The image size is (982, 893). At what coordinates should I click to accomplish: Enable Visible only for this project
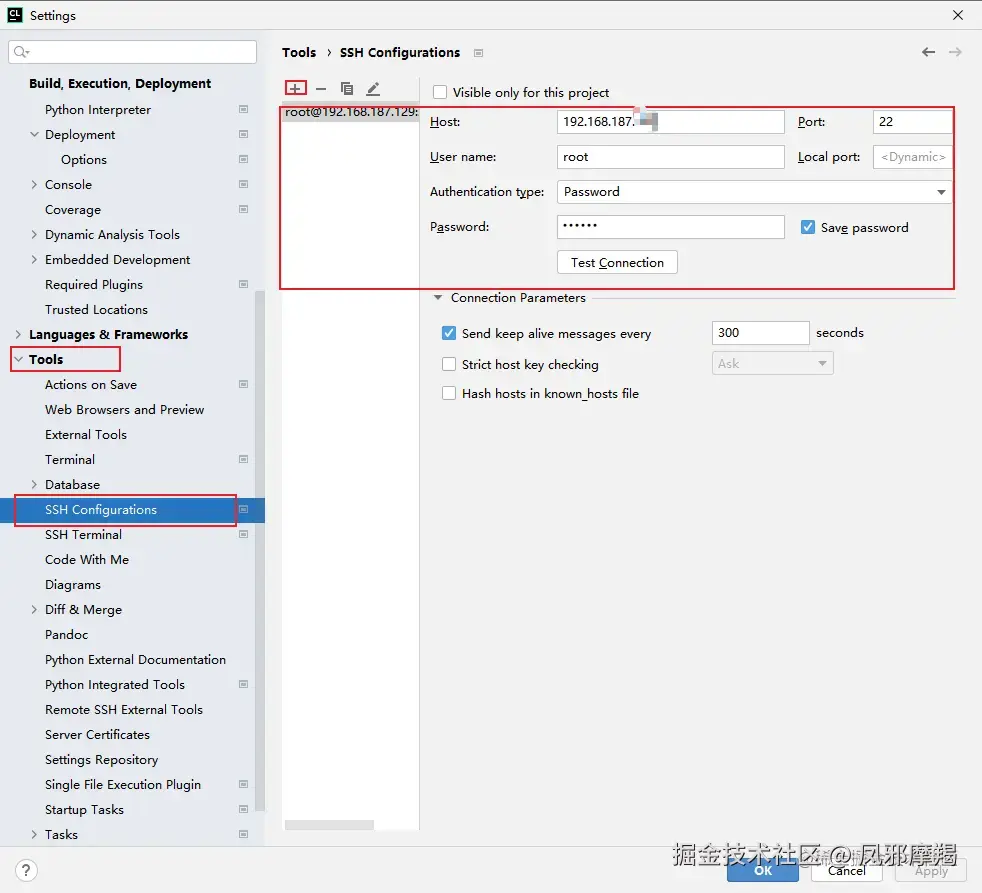click(440, 92)
